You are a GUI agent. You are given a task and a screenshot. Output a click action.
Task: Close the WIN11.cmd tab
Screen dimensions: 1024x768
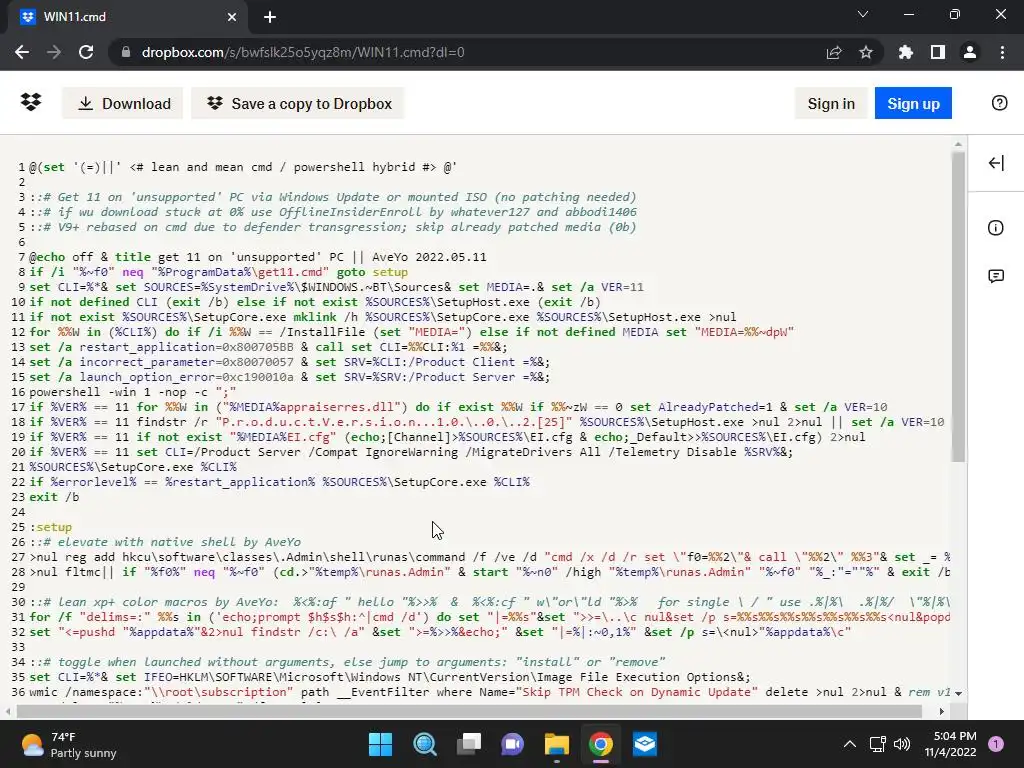(x=232, y=17)
